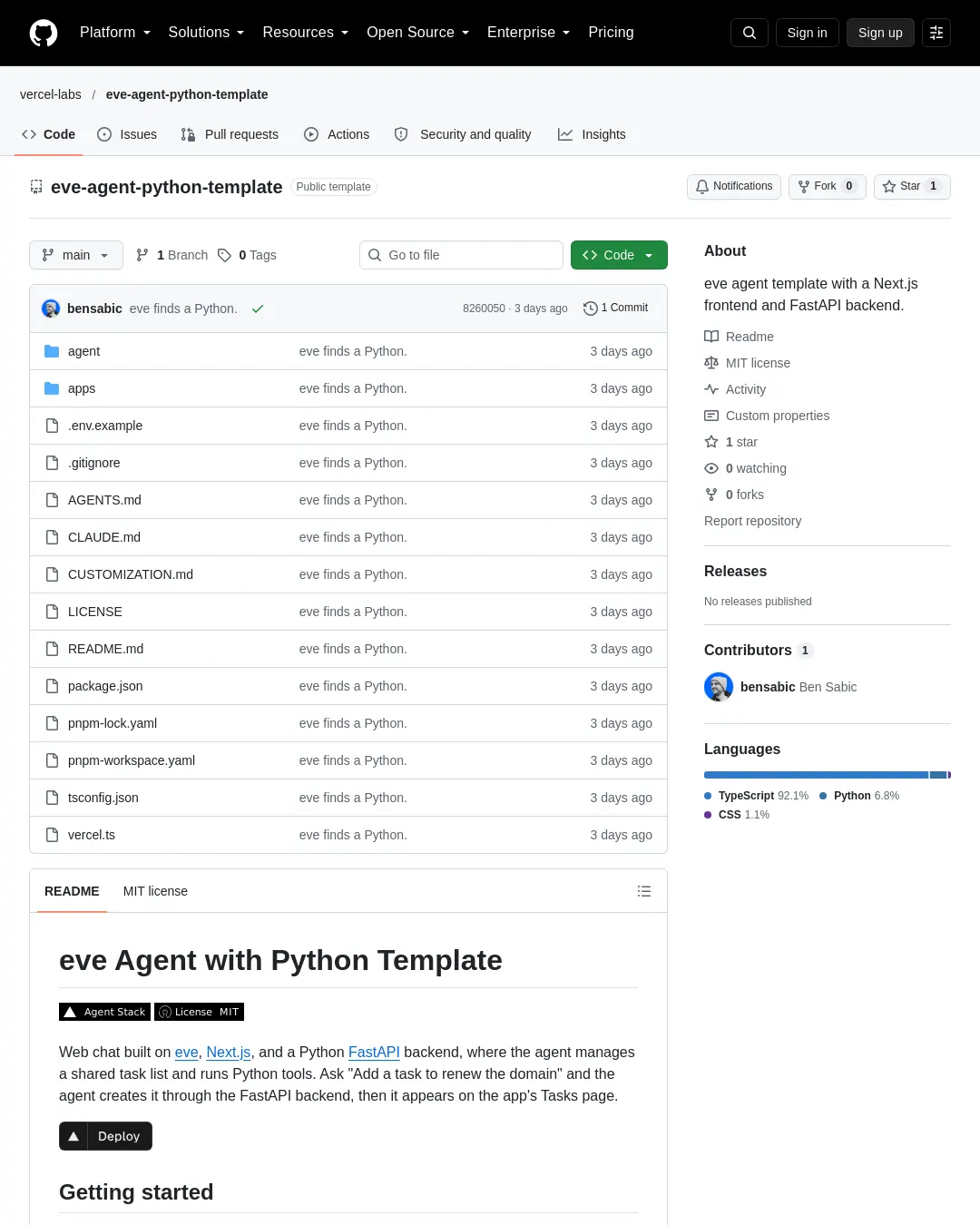This screenshot has width=980, height=1225.
Task: Select the README tab
Action: coord(72,891)
